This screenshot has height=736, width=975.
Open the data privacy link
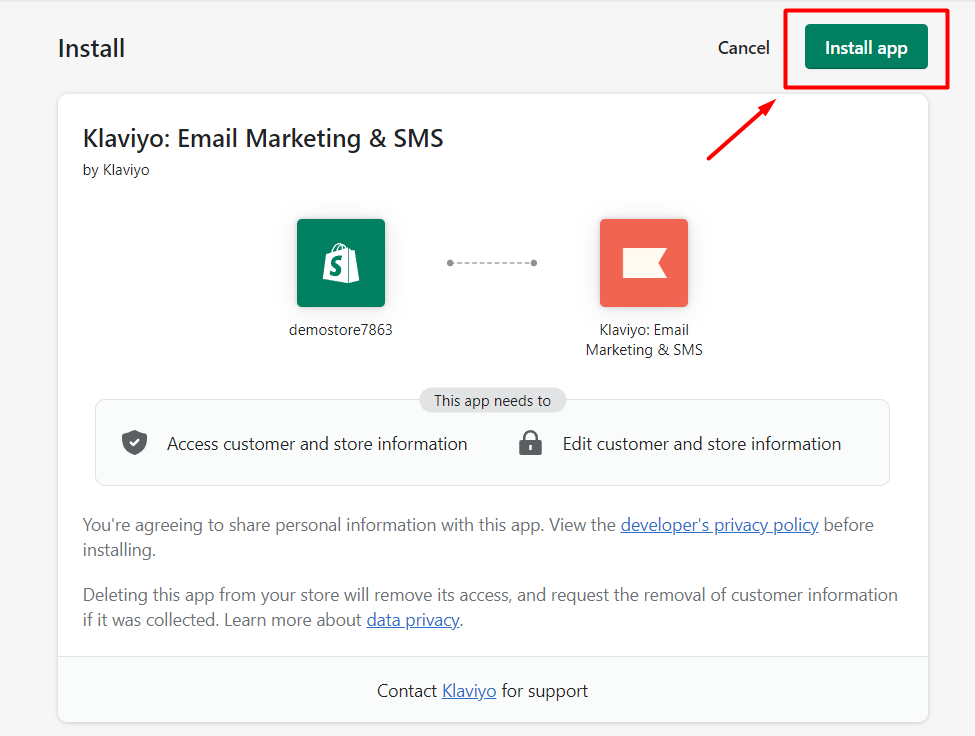[x=412, y=620]
